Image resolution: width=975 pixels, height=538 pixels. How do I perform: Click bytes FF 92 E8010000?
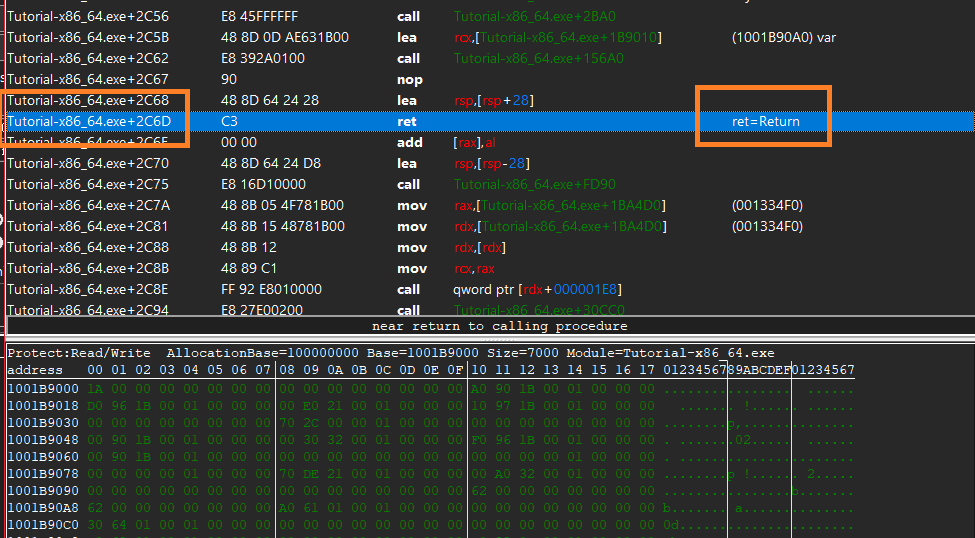[271, 289]
